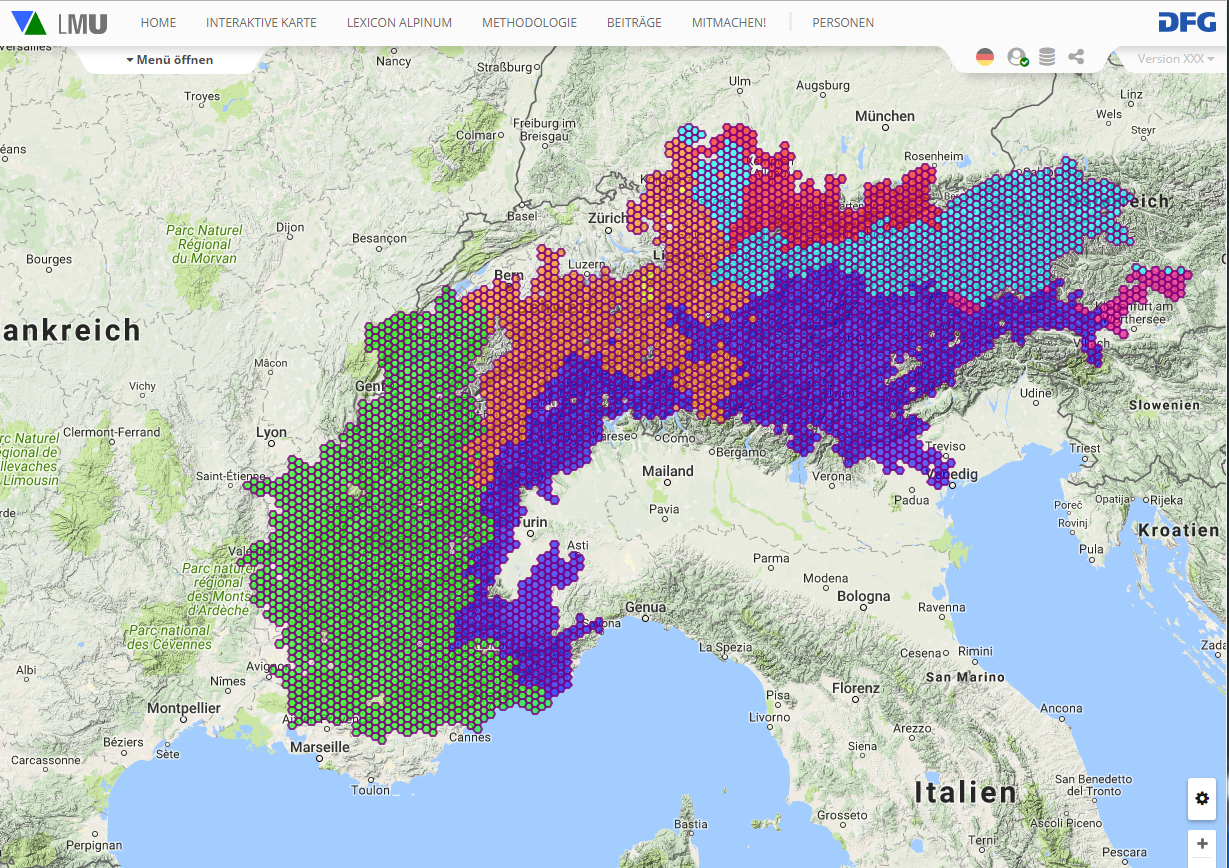Navigate to METHODOLOGIE
Screen dimensions: 1229x868
click(x=529, y=23)
